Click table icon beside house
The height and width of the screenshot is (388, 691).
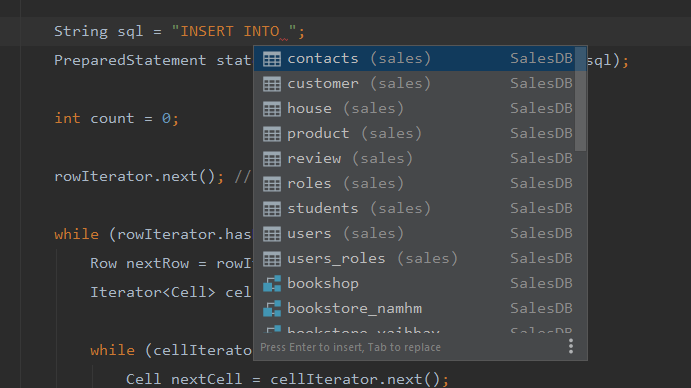point(271,109)
